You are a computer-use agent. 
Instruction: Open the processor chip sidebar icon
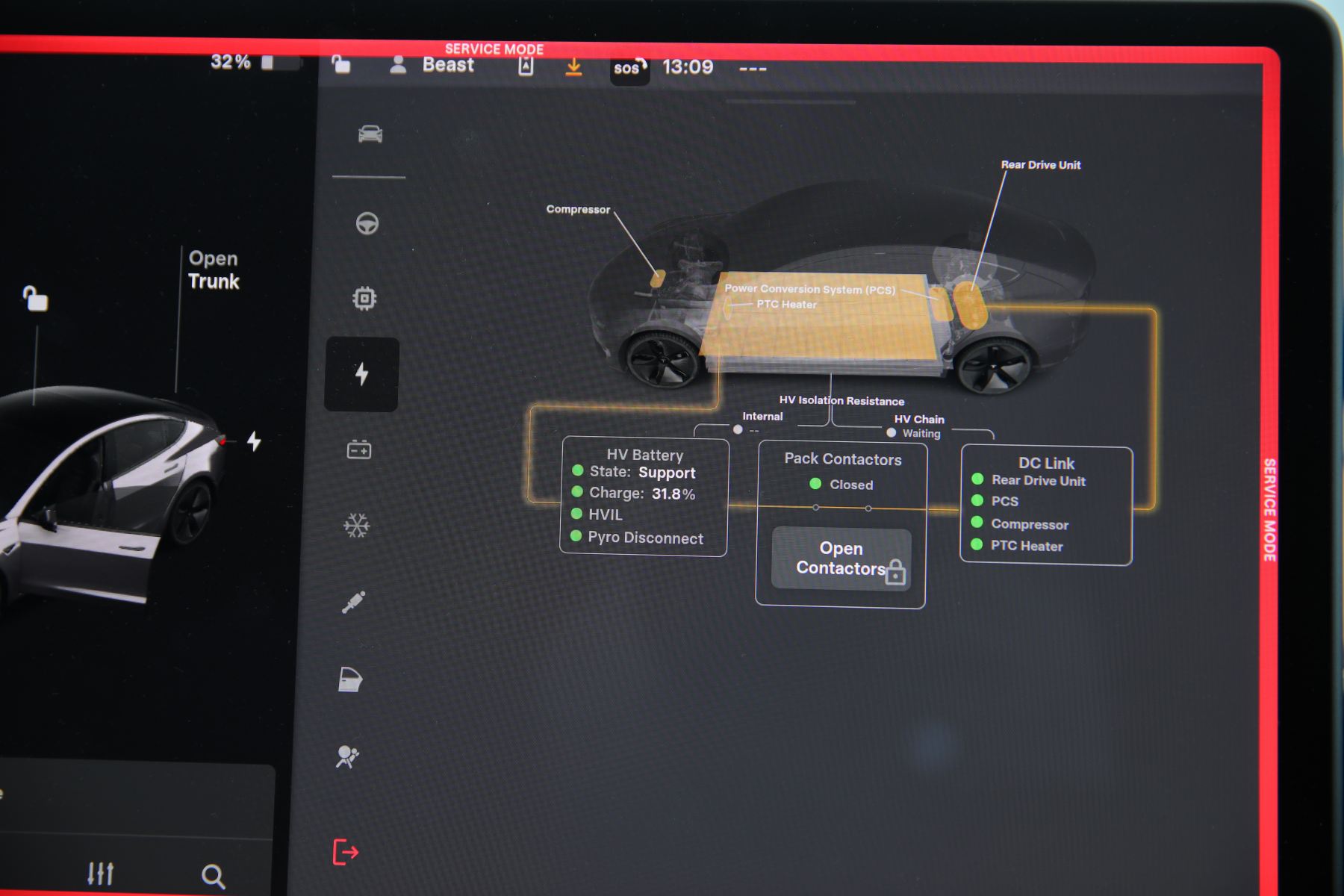[364, 299]
